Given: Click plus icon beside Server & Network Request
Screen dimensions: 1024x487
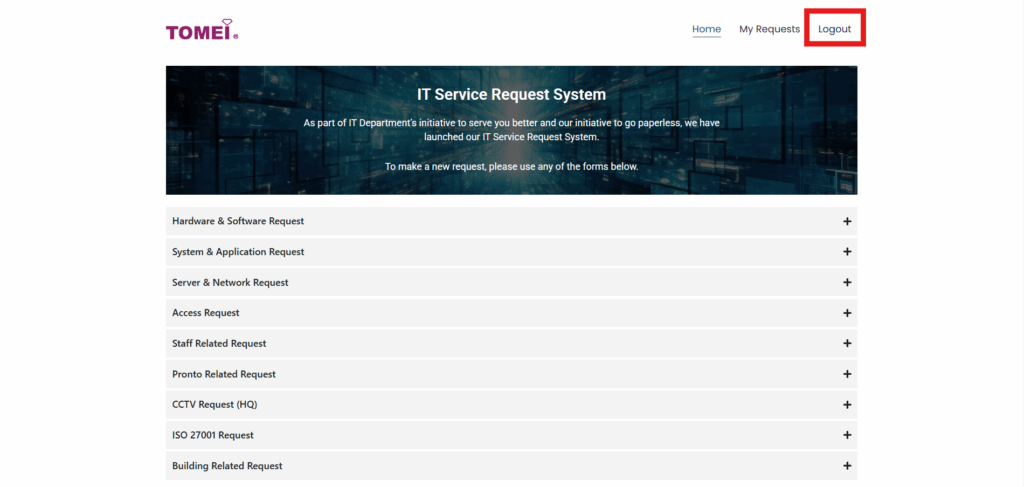Looking at the screenshot, I should coord(847,283).
